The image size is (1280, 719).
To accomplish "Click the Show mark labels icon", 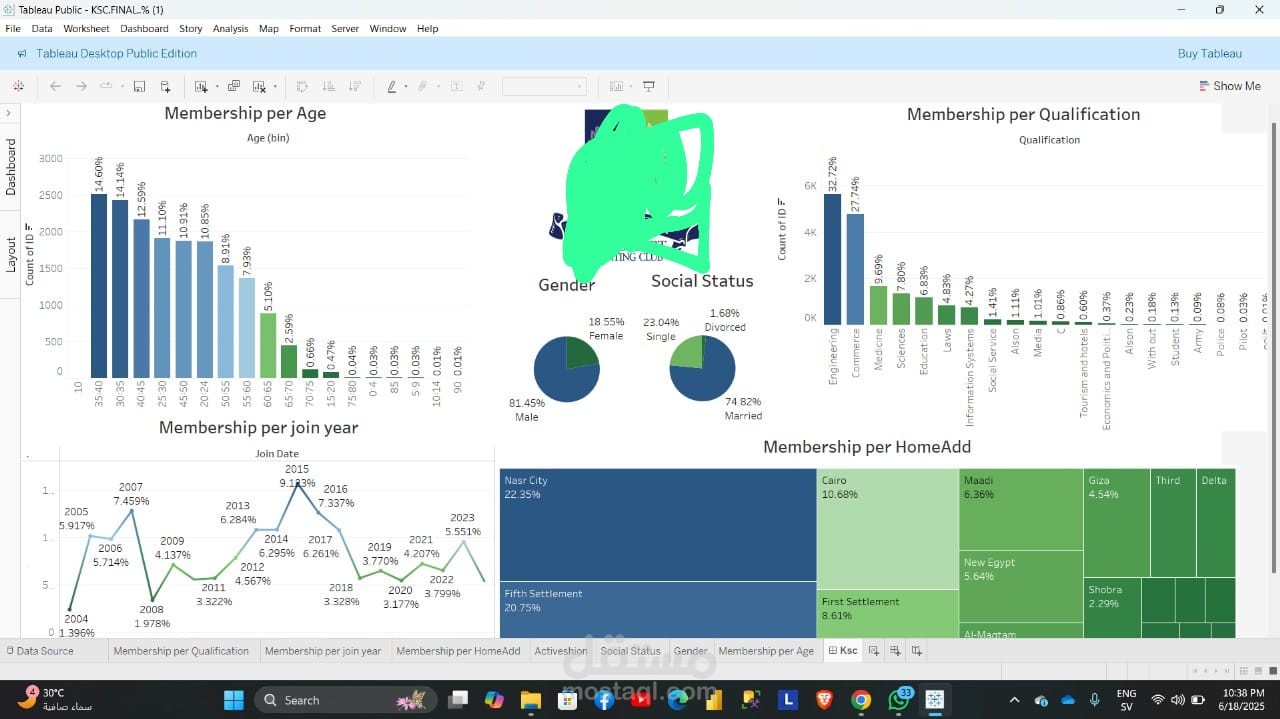I will [x=456, y=86].
